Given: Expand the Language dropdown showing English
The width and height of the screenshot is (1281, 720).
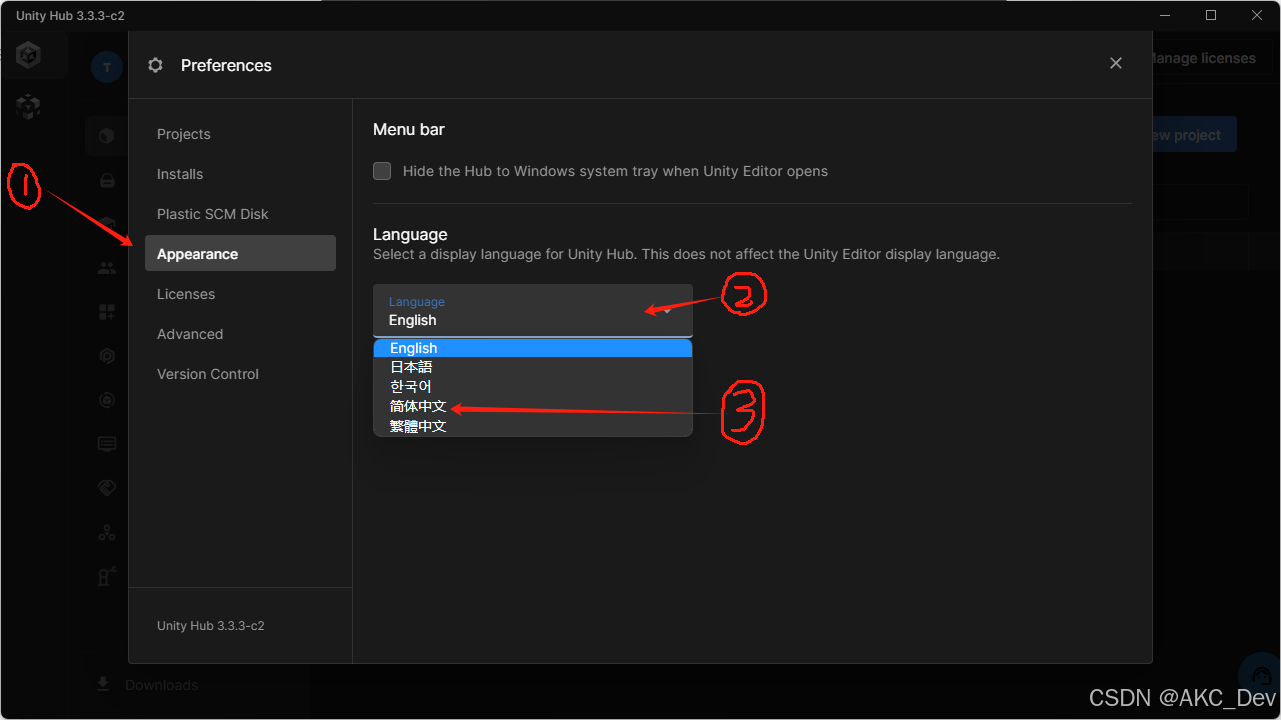Looking at the screenshot, I should [x=533, y=310].
